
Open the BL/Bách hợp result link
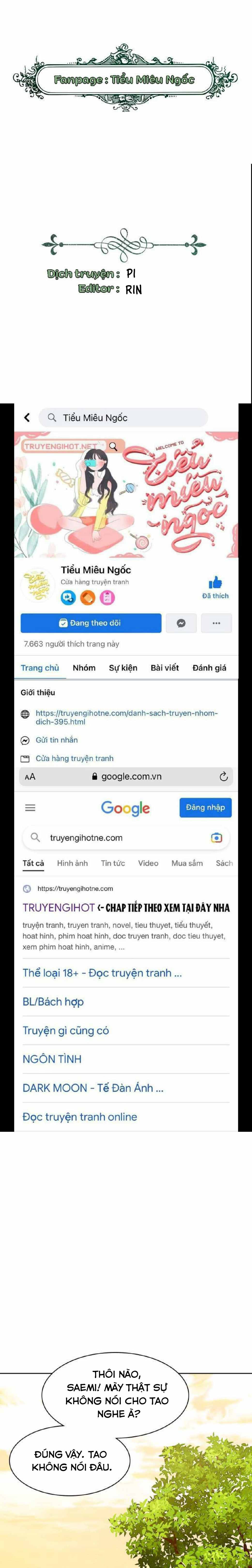(53, 1001)
